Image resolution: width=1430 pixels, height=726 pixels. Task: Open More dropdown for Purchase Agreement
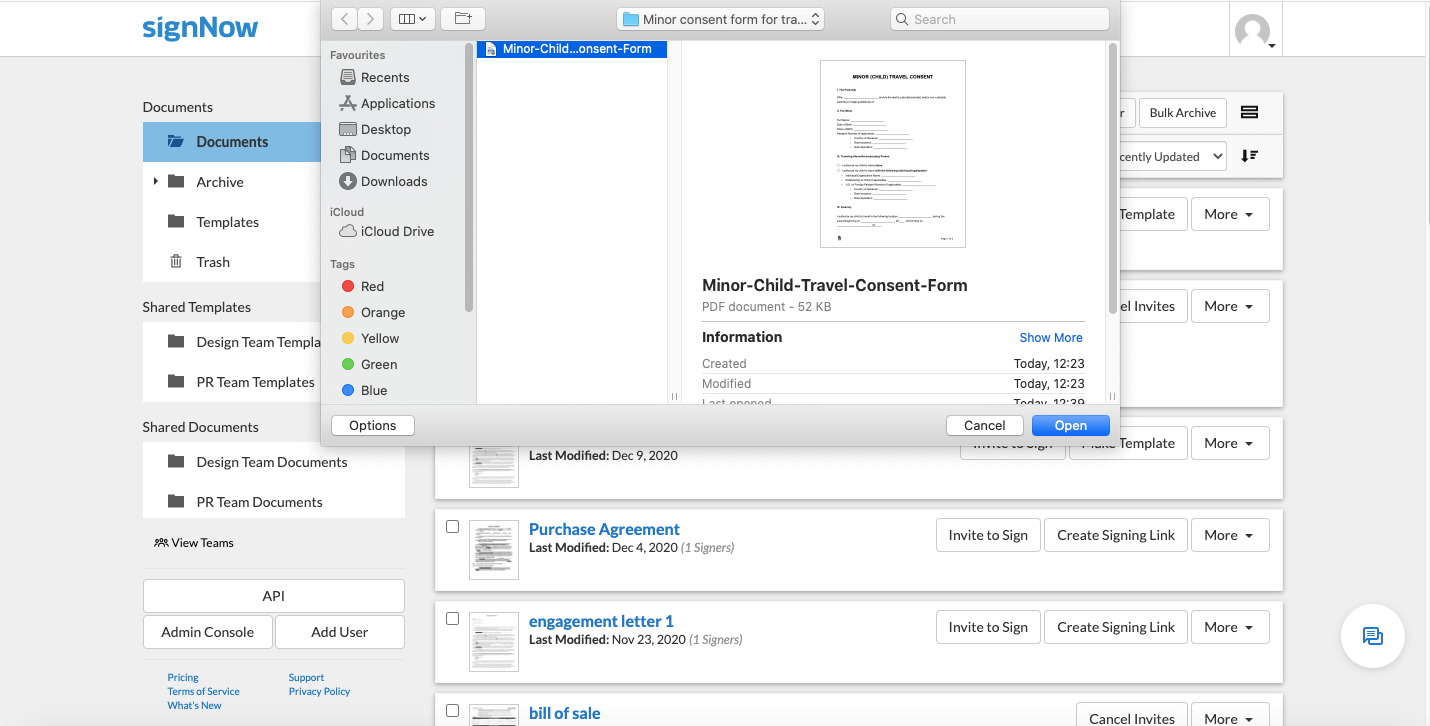pyautogui.click(x=1230, y=535)
